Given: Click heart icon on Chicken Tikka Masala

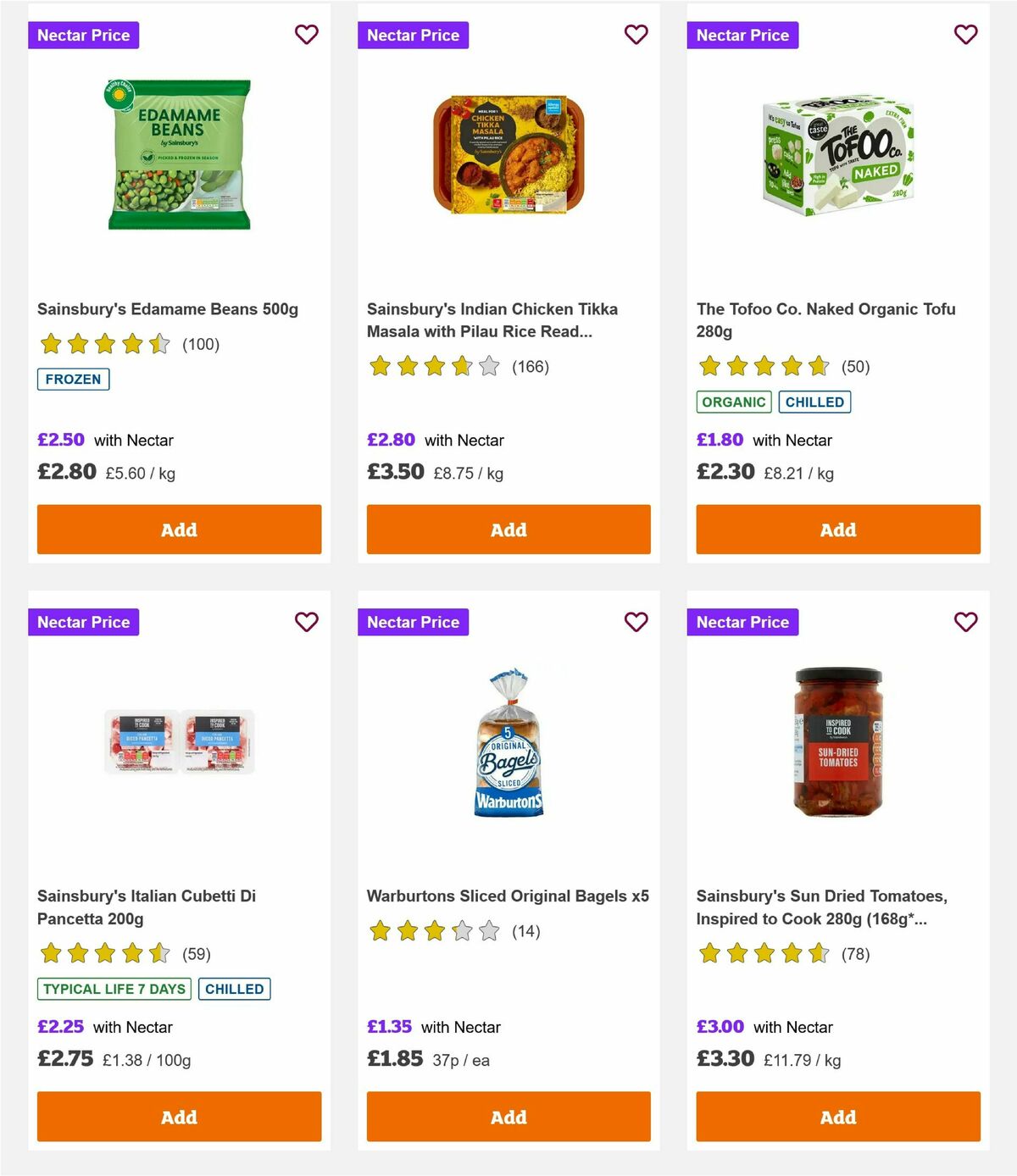Looking at the screenshot, I should tap(636, 35).
